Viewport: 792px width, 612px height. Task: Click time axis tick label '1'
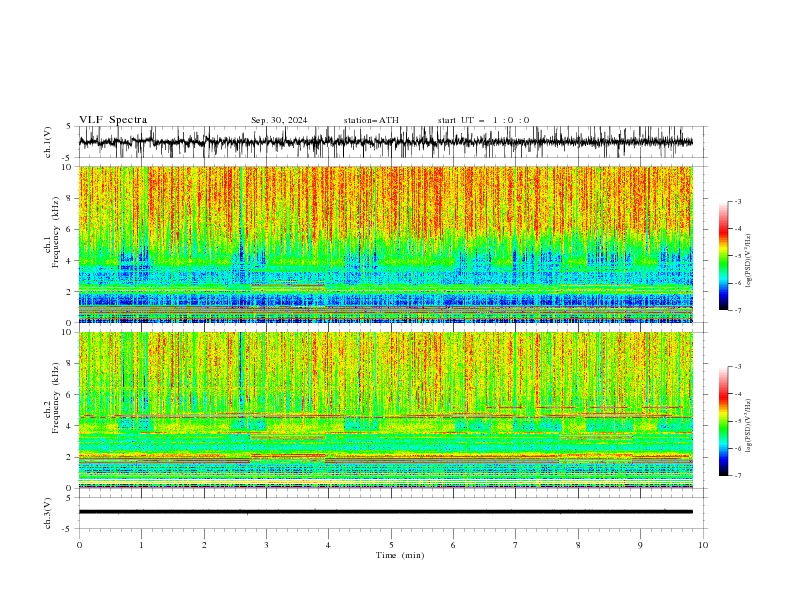tap(141, 545)
